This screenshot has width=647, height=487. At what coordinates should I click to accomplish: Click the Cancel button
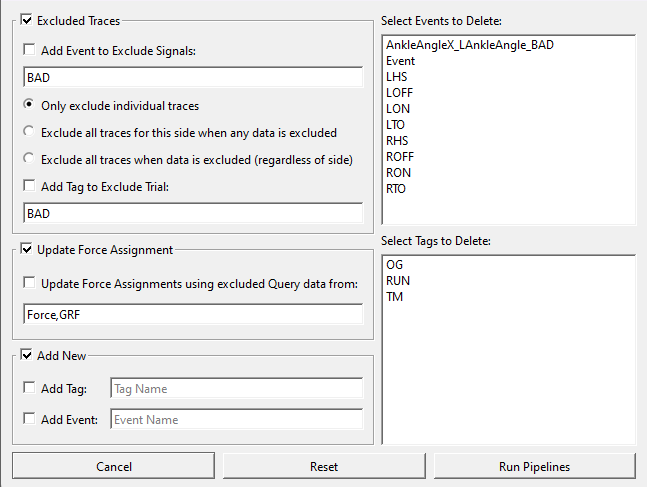tap(113, 466)
